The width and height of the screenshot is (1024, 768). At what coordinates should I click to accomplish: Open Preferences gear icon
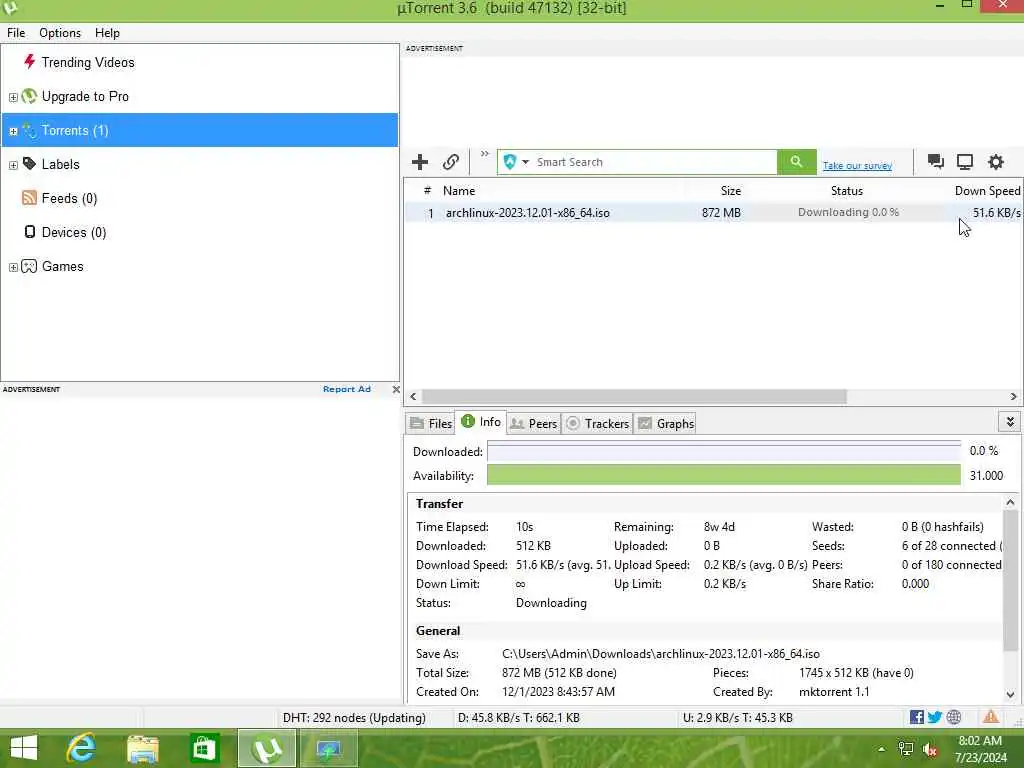(x=995, y=162)
